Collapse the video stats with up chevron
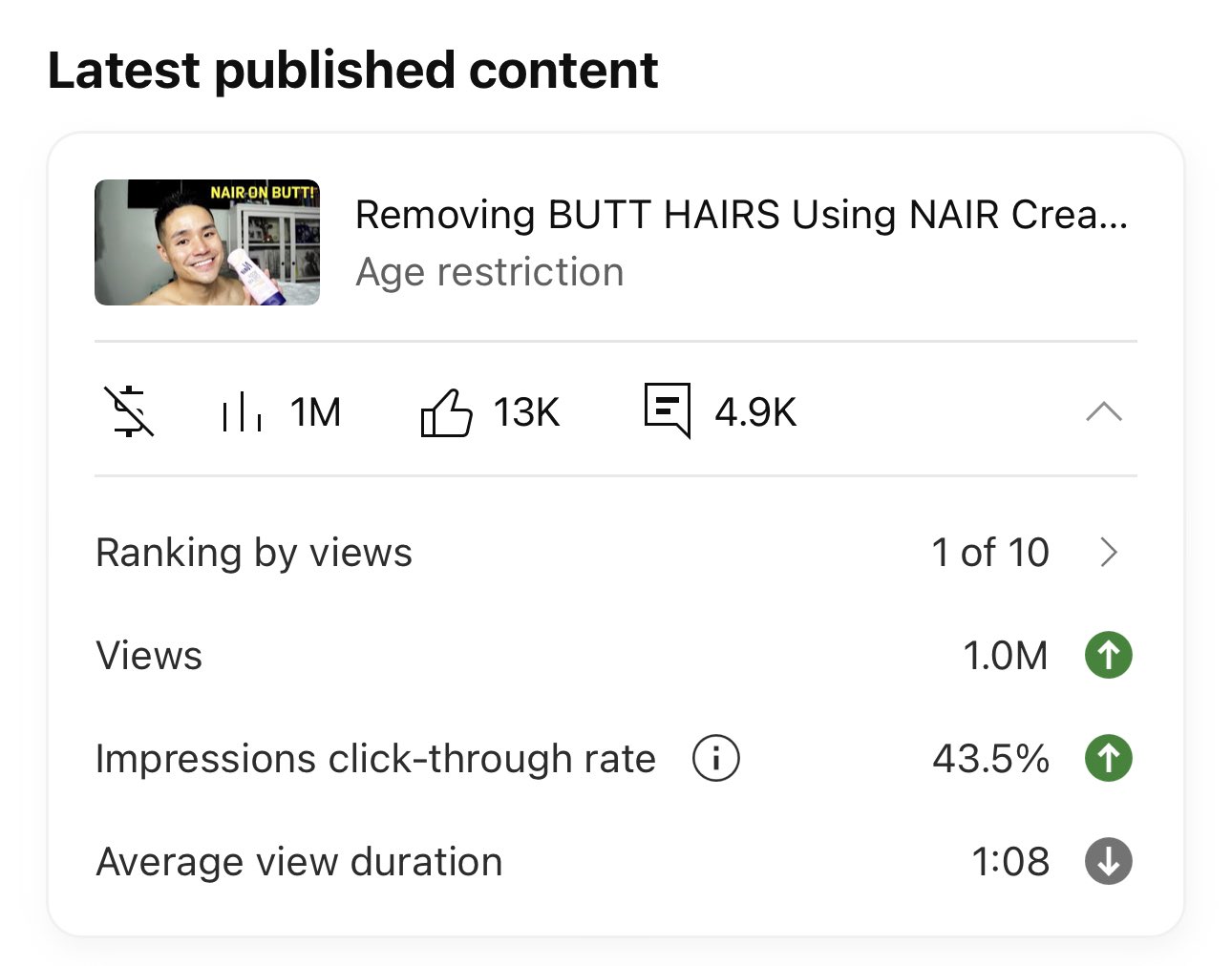 1104,411
